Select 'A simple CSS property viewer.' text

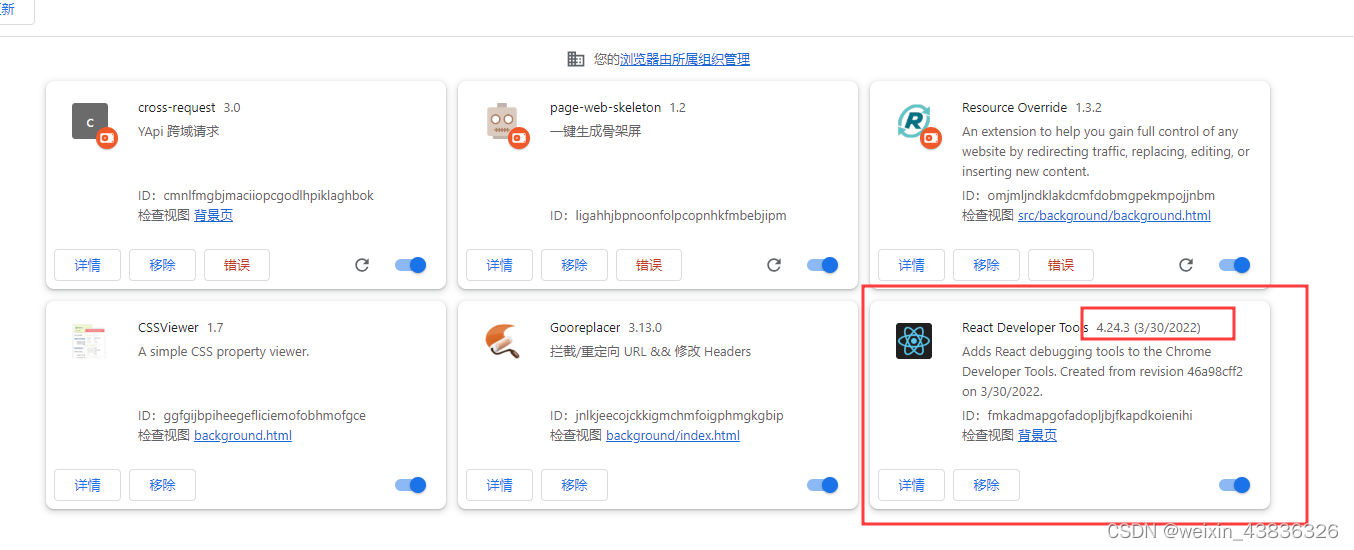[224, 352]
